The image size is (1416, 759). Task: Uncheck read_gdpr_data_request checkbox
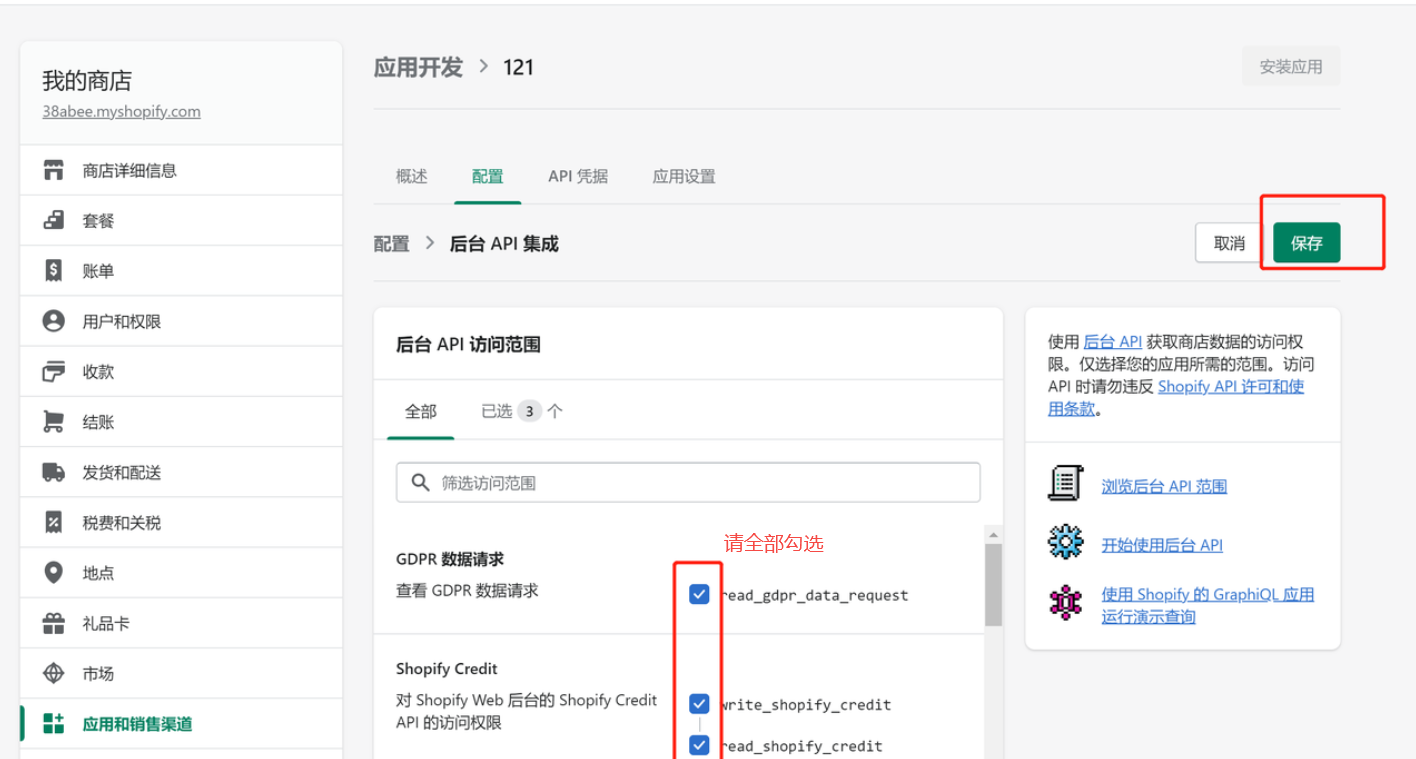tap(699, 594)
